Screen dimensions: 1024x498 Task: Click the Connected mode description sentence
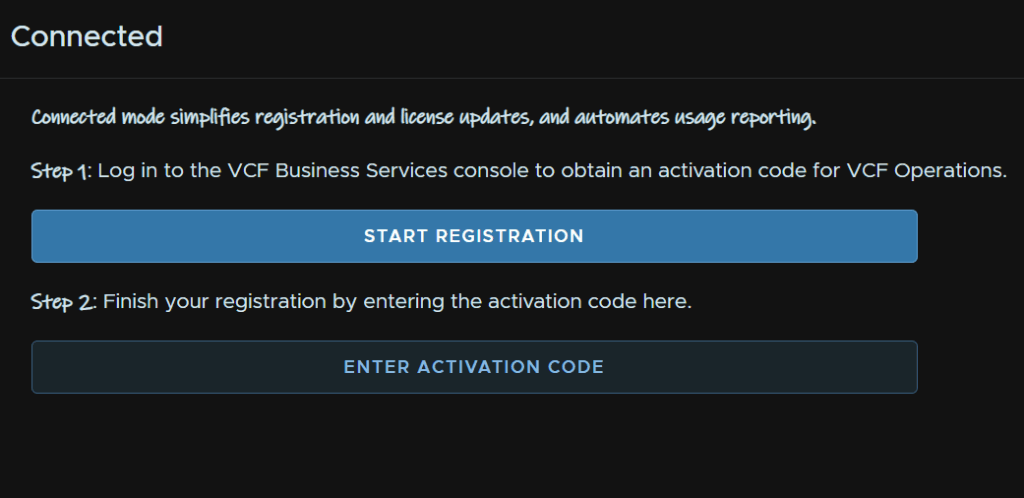(424, 118)
